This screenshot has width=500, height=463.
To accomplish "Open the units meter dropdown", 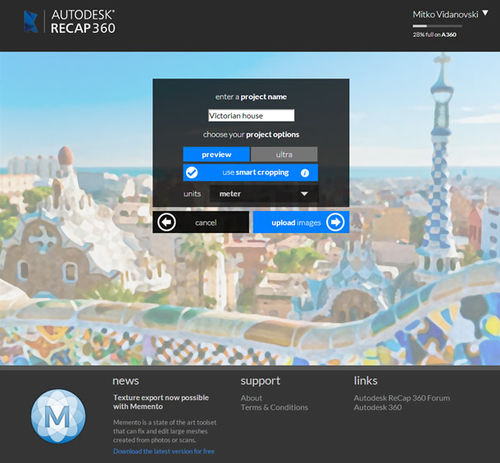I will [x=264, y=194].
